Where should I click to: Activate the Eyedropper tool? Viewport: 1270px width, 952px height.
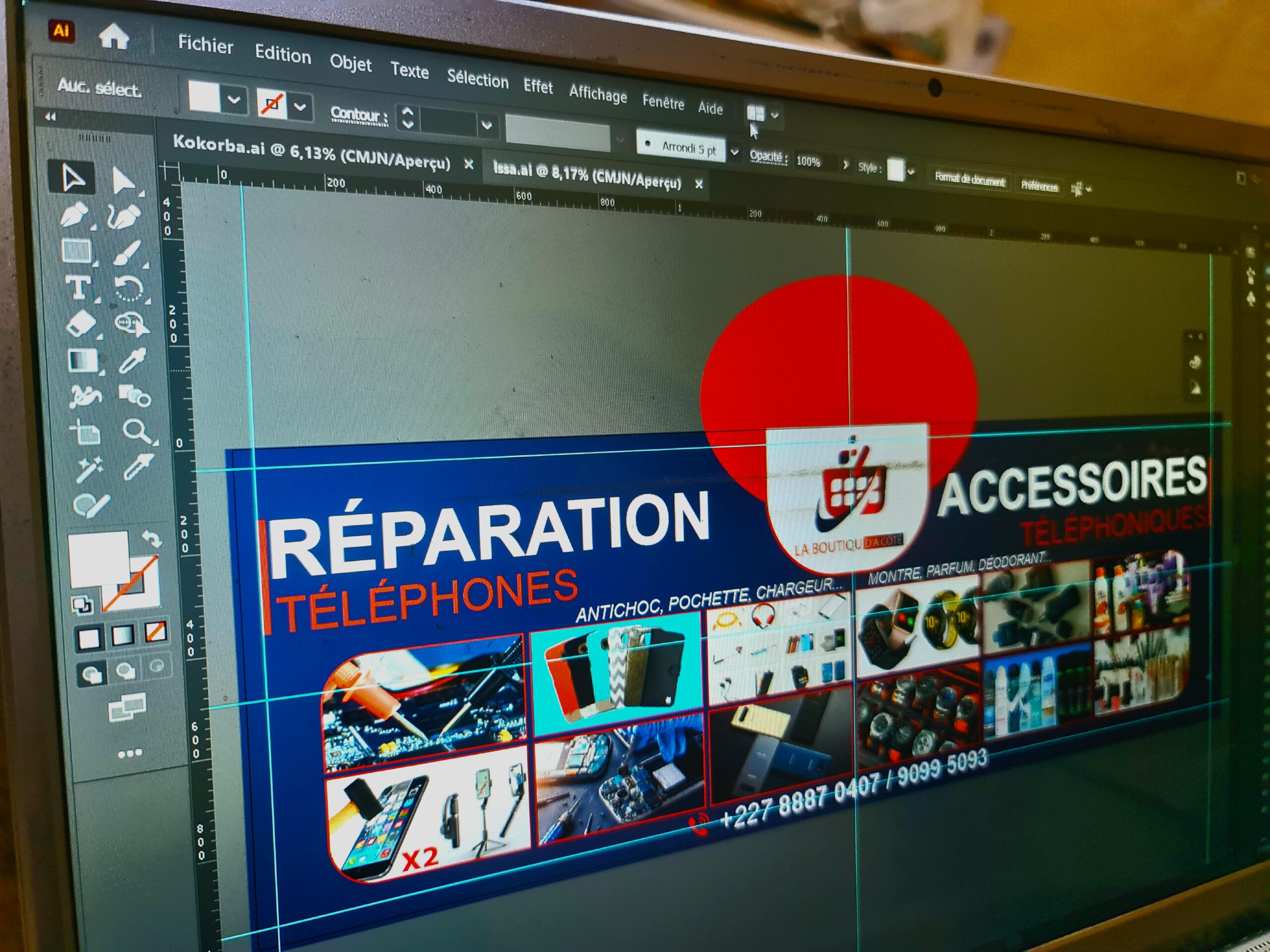pyautogui.click(x=132, y=360)
